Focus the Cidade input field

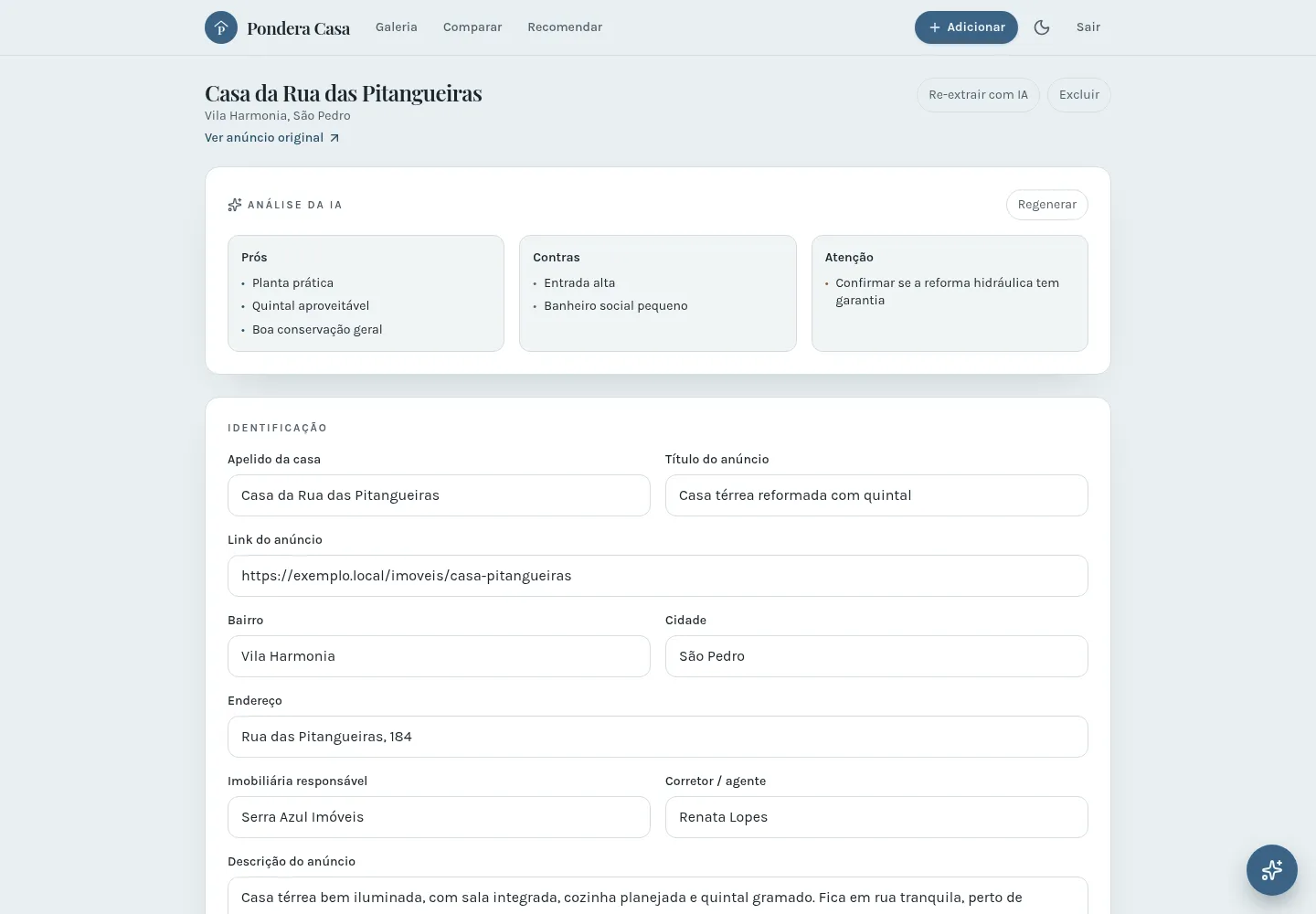pos(876,656)
